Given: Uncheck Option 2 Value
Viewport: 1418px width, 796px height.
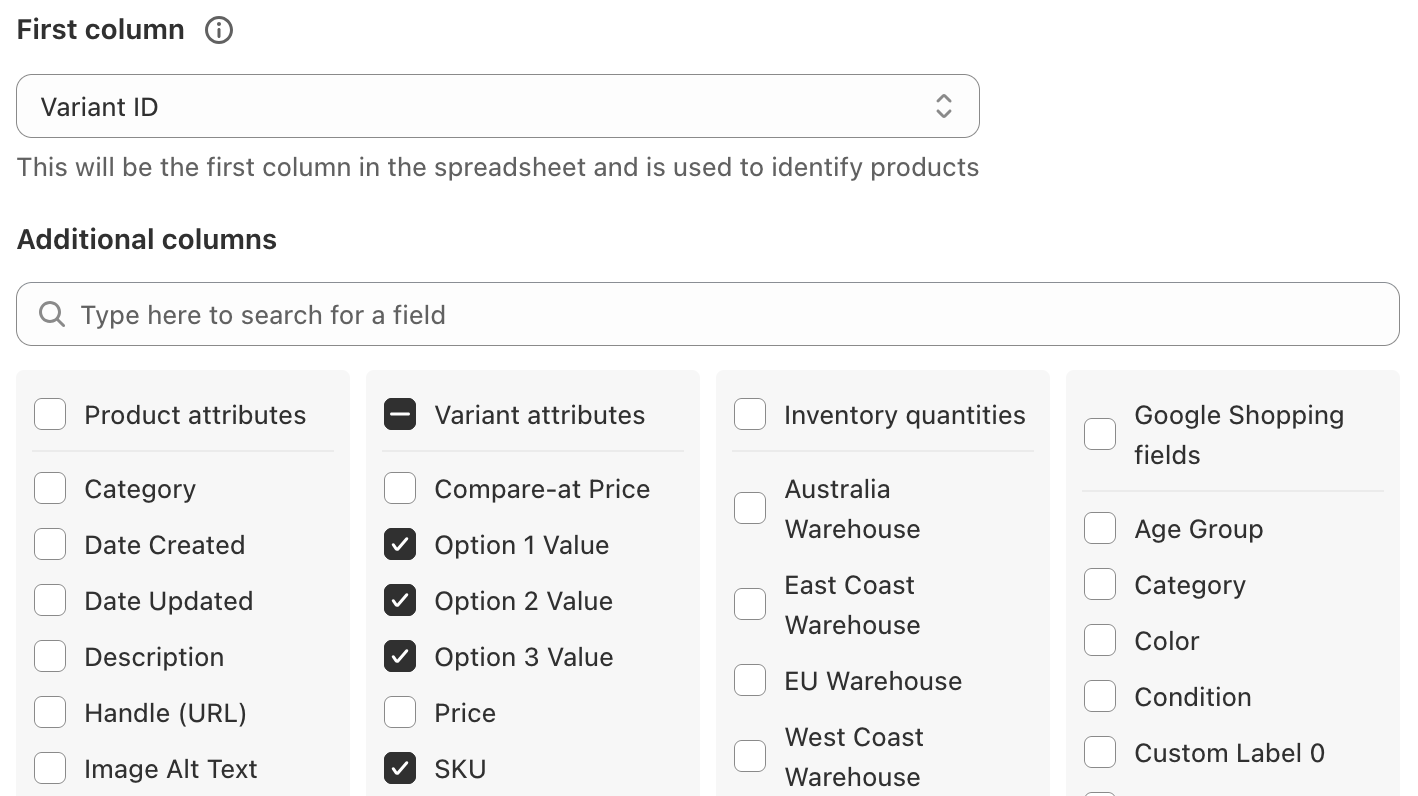Looking at the screenshot, I should (400, 600).
